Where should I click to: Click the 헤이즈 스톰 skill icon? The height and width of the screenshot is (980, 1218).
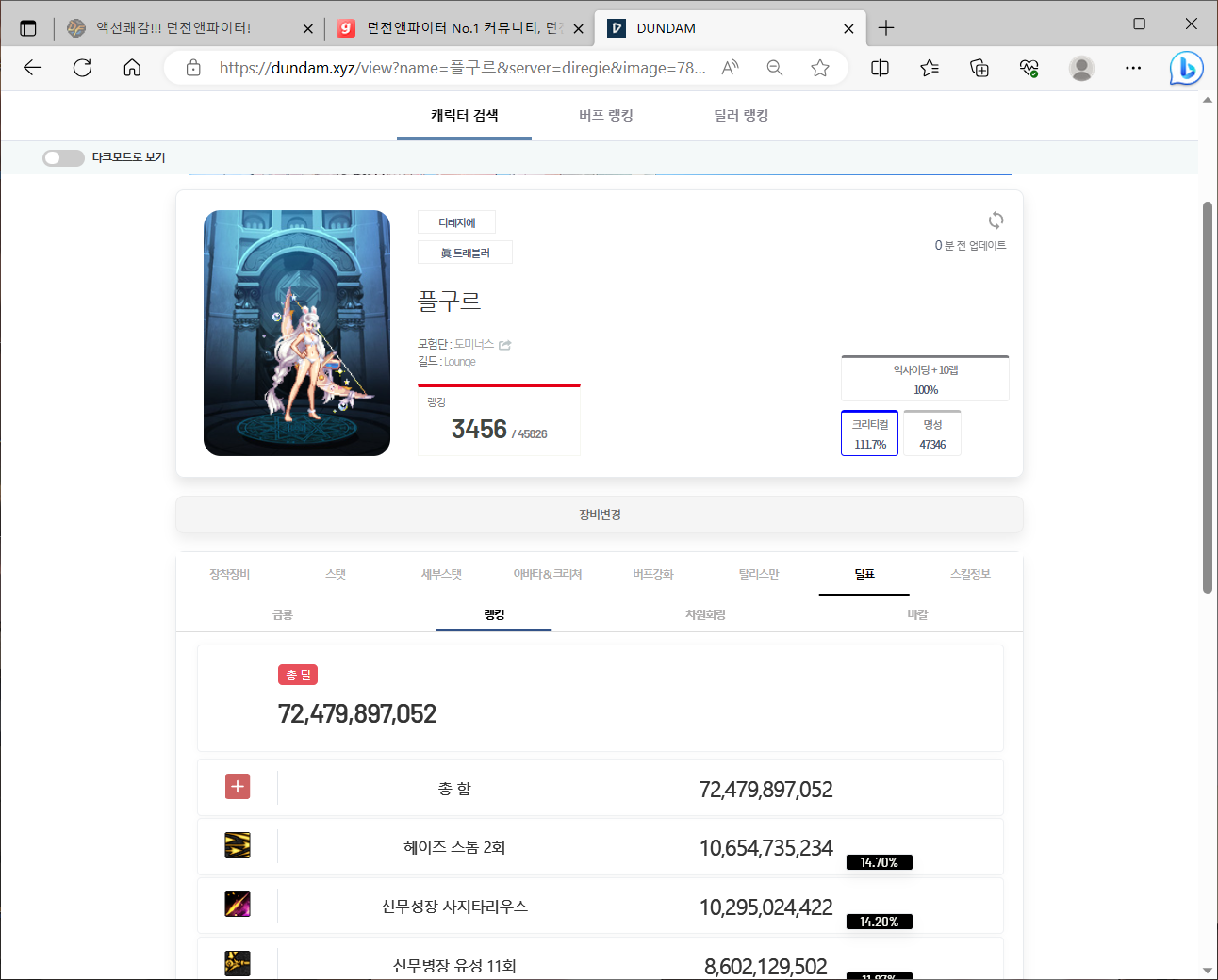tap(238, 845)
